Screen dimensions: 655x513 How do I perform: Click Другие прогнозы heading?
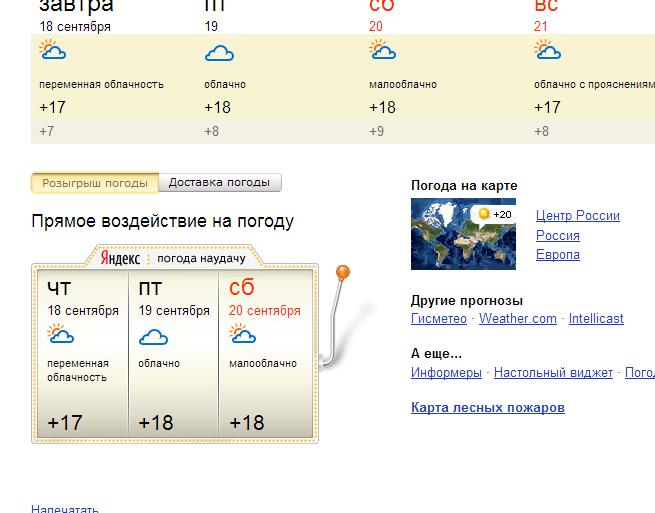467,300
